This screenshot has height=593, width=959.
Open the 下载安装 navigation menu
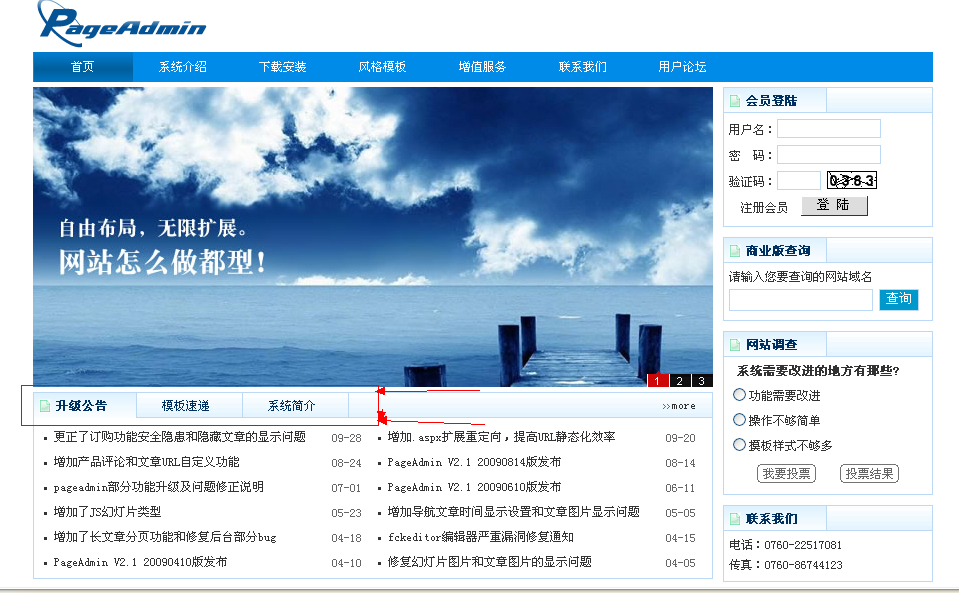282,67
